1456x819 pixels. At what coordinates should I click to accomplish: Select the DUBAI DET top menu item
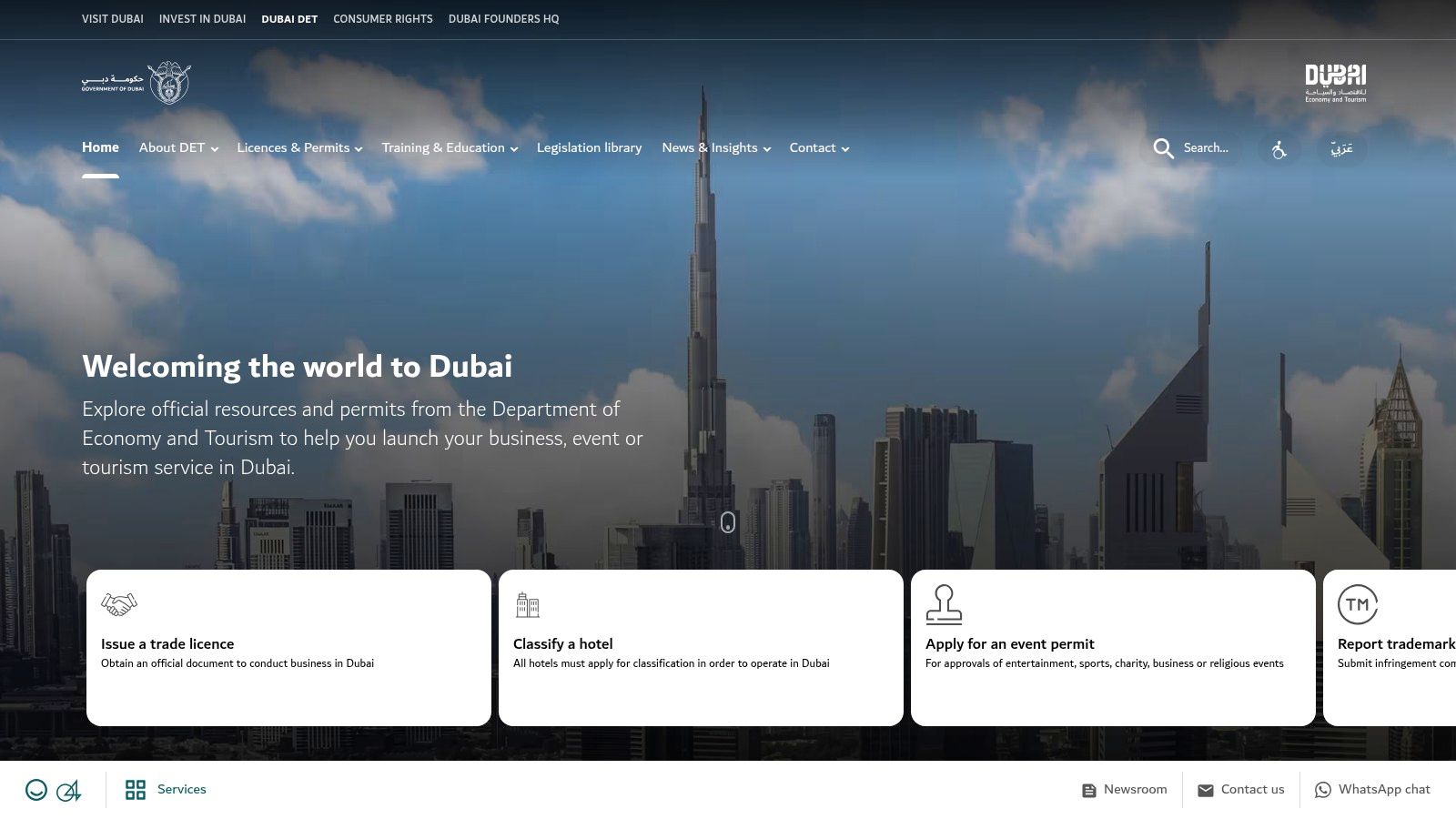click(289, 18)
